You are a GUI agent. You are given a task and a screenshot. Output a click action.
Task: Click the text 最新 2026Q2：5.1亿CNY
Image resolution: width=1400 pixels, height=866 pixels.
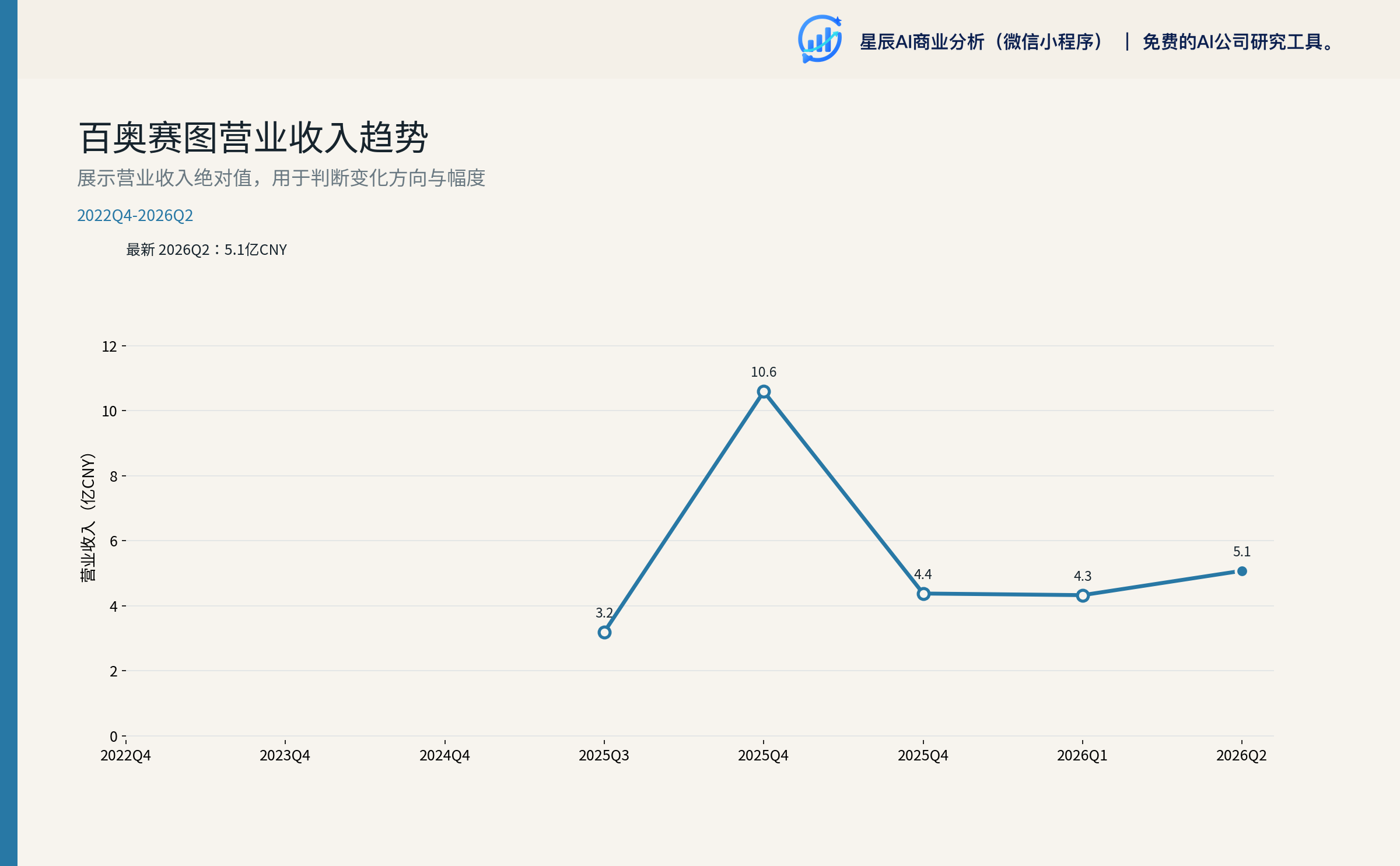pos(206,250)
